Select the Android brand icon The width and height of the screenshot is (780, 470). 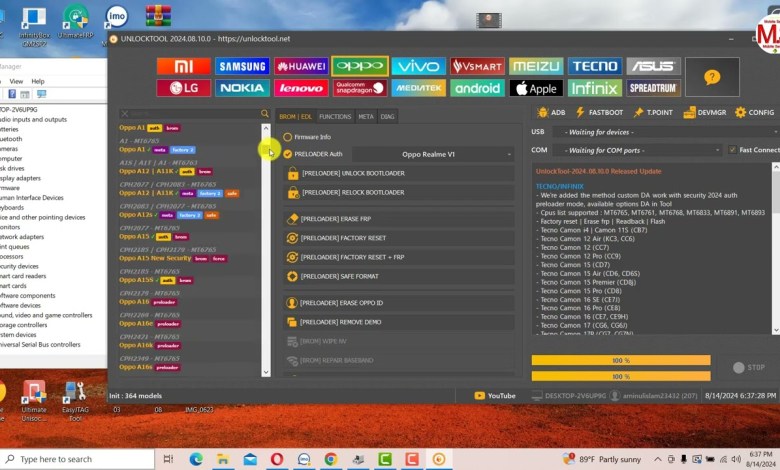pos(477,88)
